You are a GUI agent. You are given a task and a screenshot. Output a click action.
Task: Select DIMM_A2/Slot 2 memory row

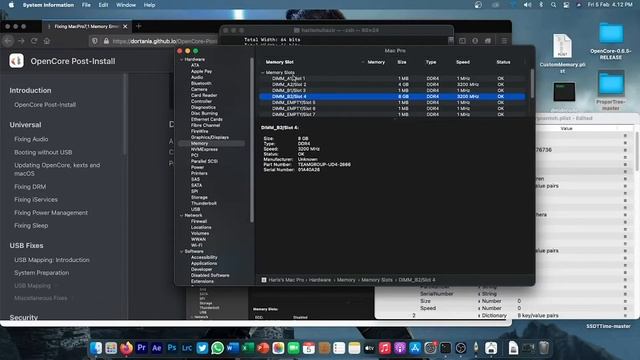pos(392,84)
